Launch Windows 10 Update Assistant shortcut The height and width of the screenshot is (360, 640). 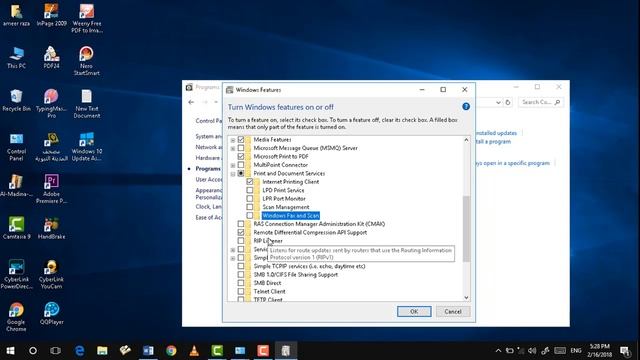[x=87, y=147]
